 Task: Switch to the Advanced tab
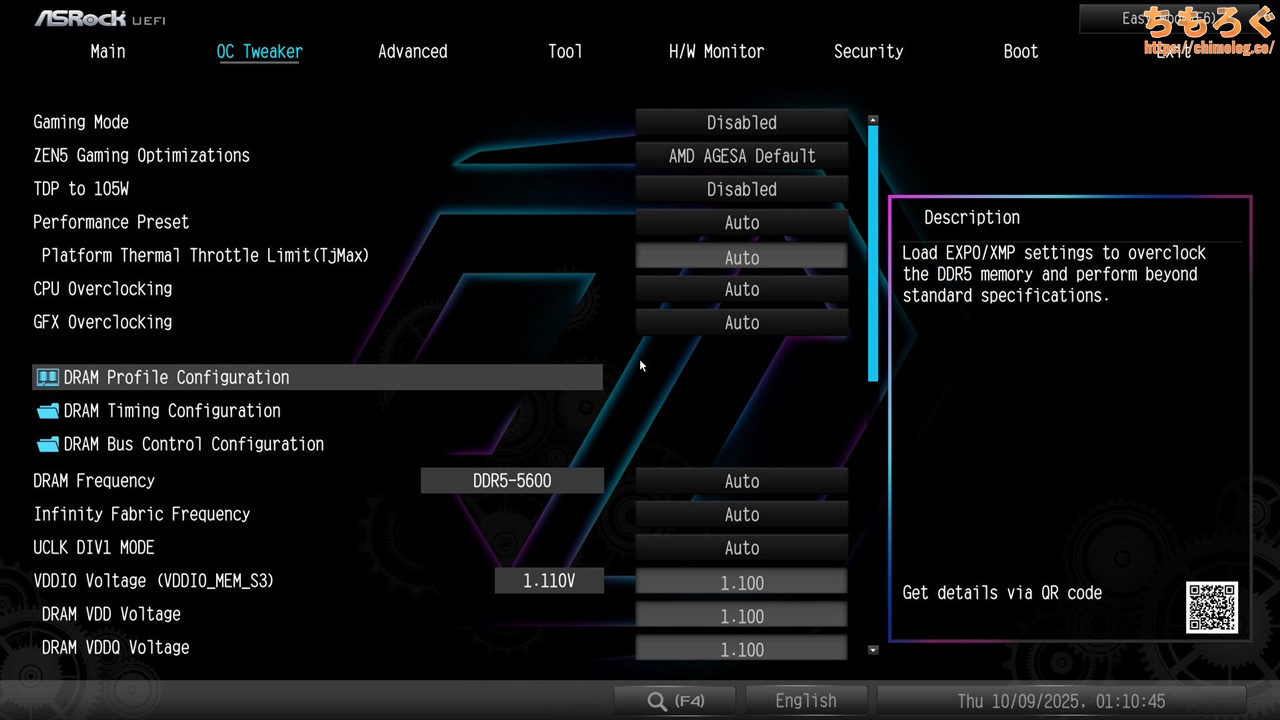(412, 52)
